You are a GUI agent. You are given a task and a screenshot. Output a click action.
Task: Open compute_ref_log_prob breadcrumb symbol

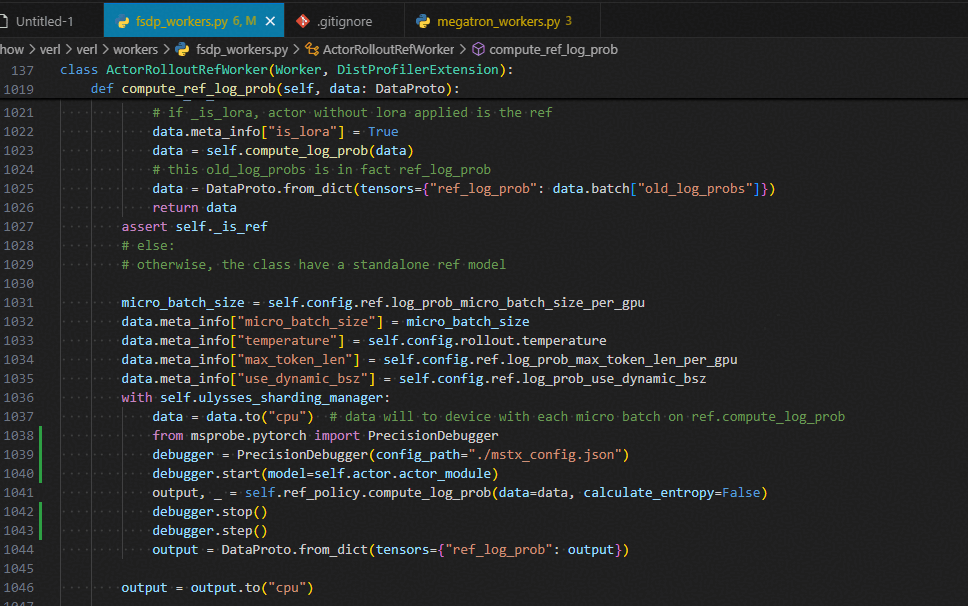pos(553,49)
